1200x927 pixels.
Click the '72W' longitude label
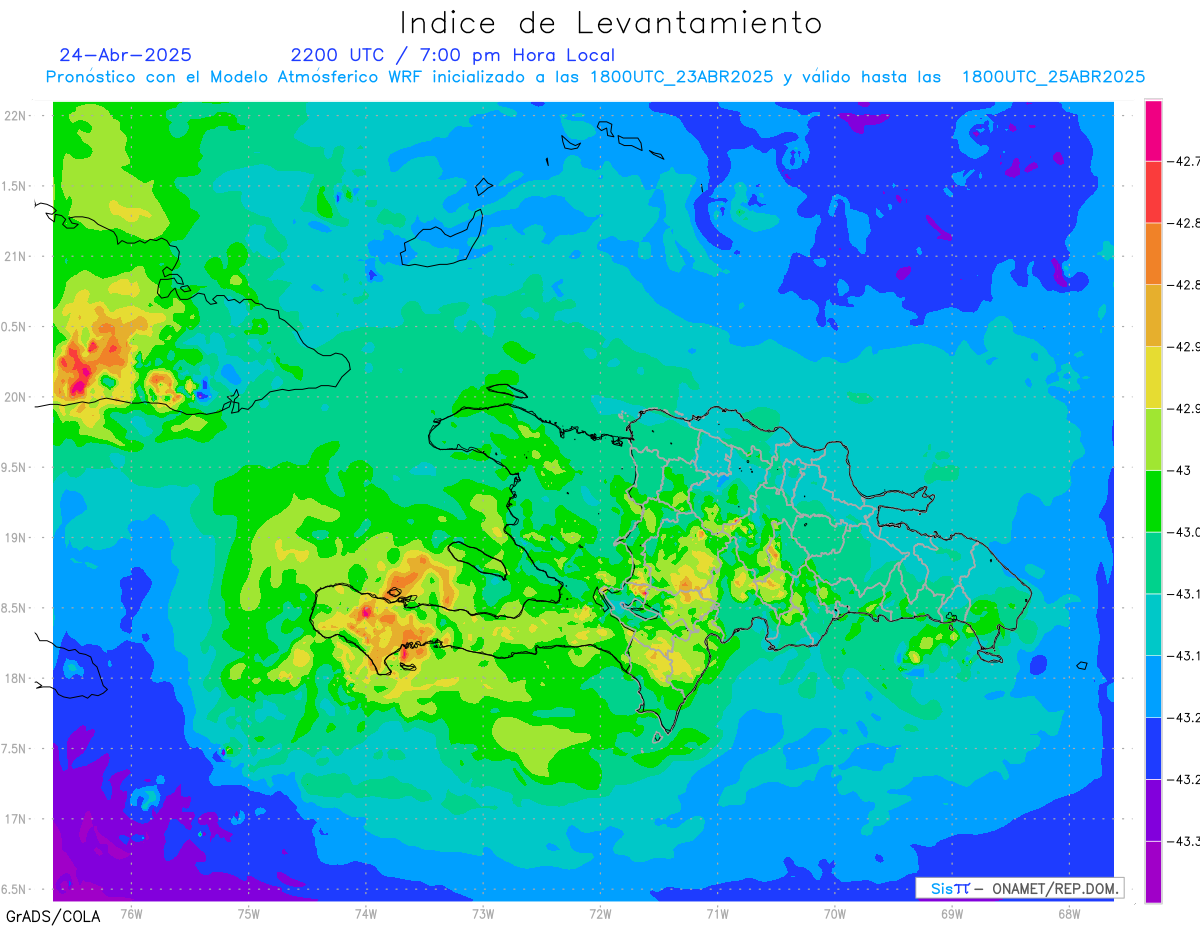pyautogui.click(x=600, y=913)
